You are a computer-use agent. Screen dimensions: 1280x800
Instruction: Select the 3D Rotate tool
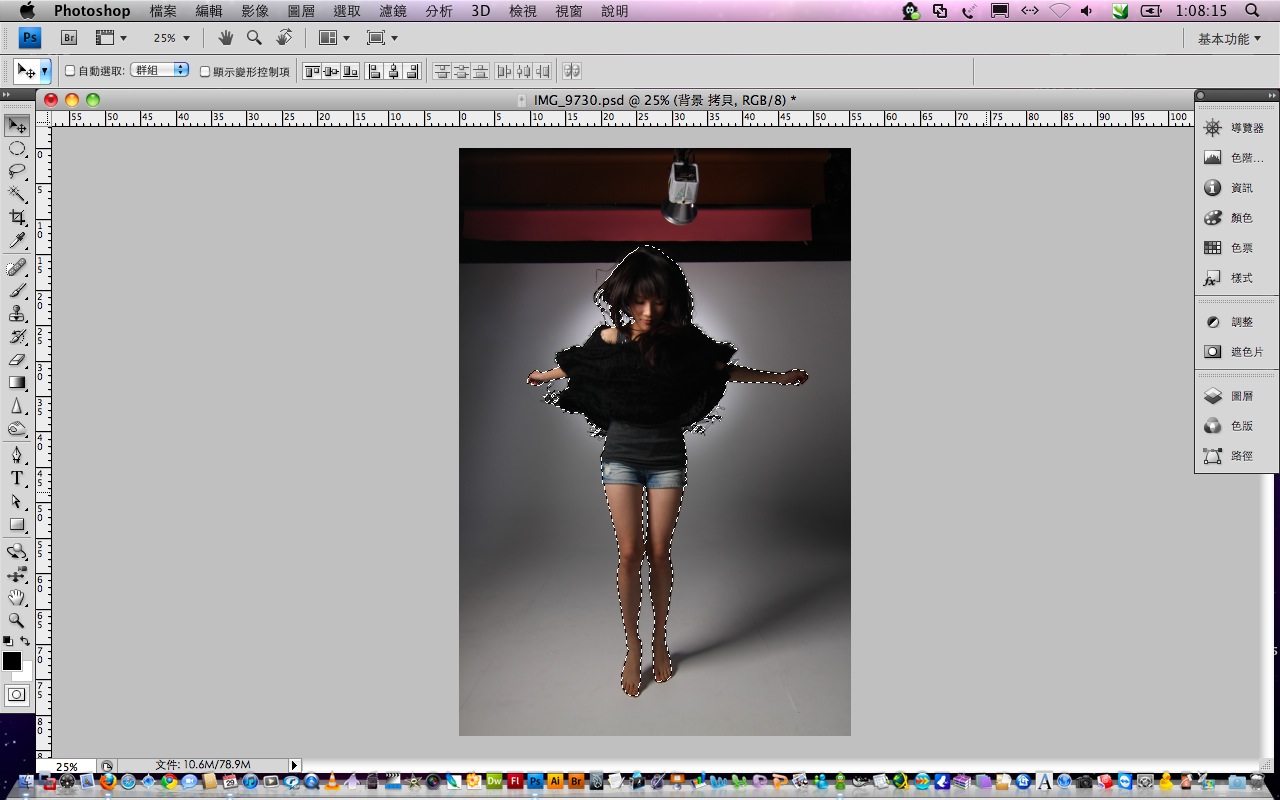[17, 551]
